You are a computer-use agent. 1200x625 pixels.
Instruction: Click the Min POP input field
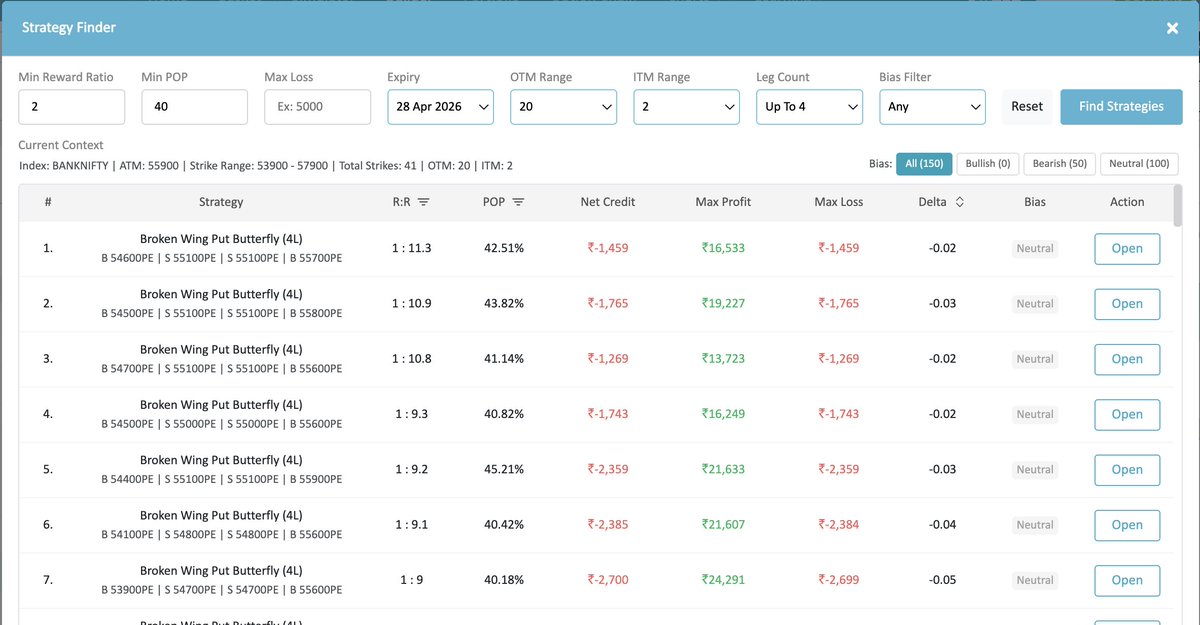point(194,107)
